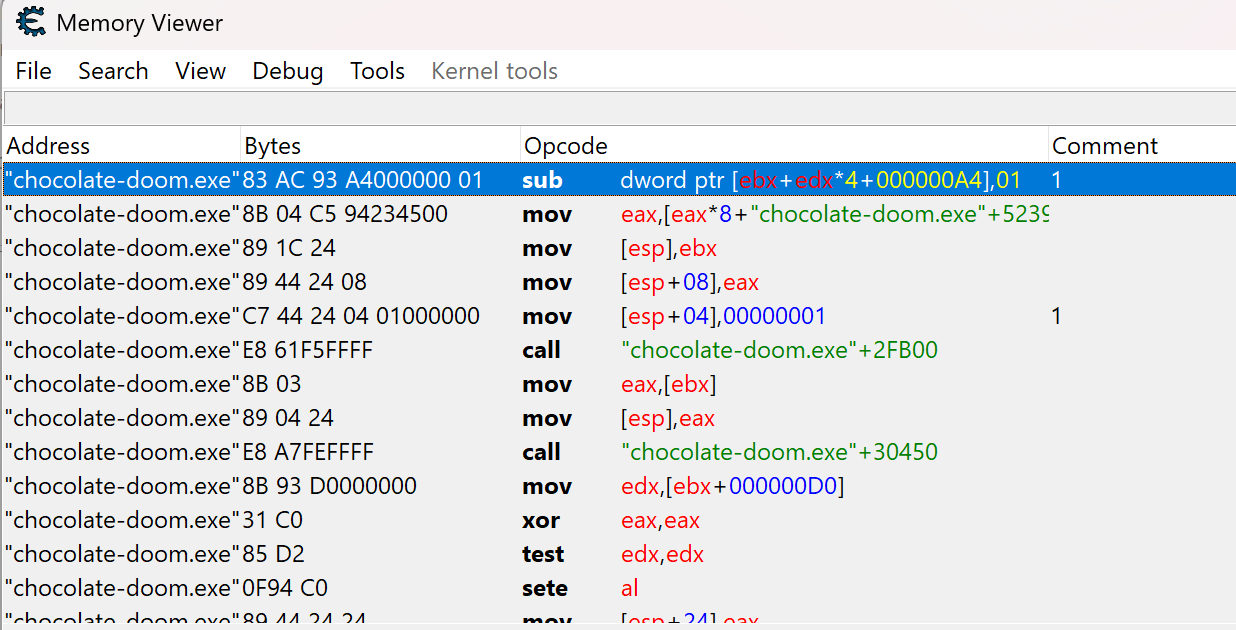This screenshot has width=1236, height=630.
Task: Click the Opcode column header
Action: pos(784,145)
